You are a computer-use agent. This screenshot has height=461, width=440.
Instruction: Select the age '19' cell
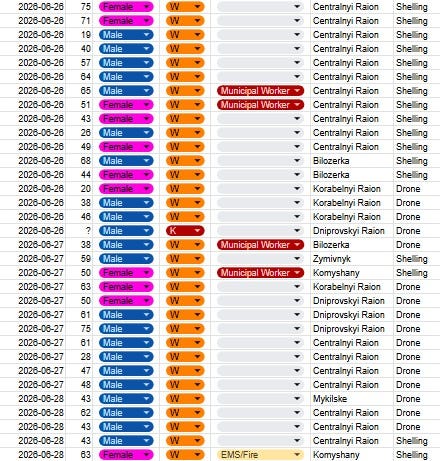(79, 35)
